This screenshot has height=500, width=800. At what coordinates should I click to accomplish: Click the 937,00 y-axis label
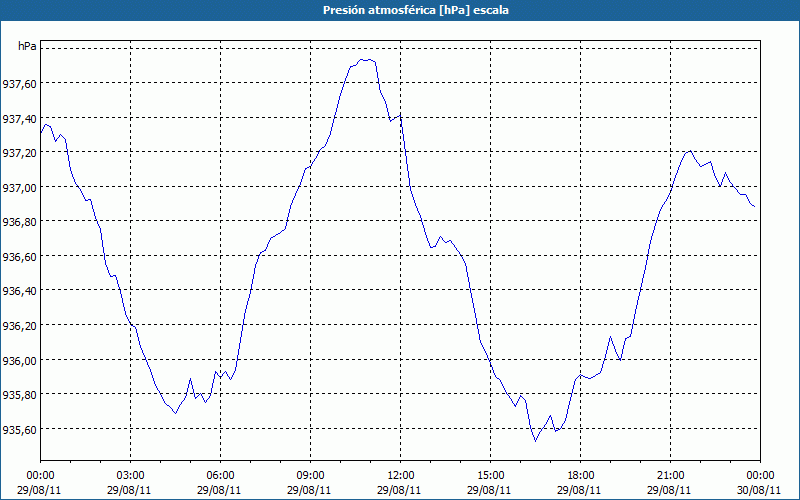[x=19, y=188]
